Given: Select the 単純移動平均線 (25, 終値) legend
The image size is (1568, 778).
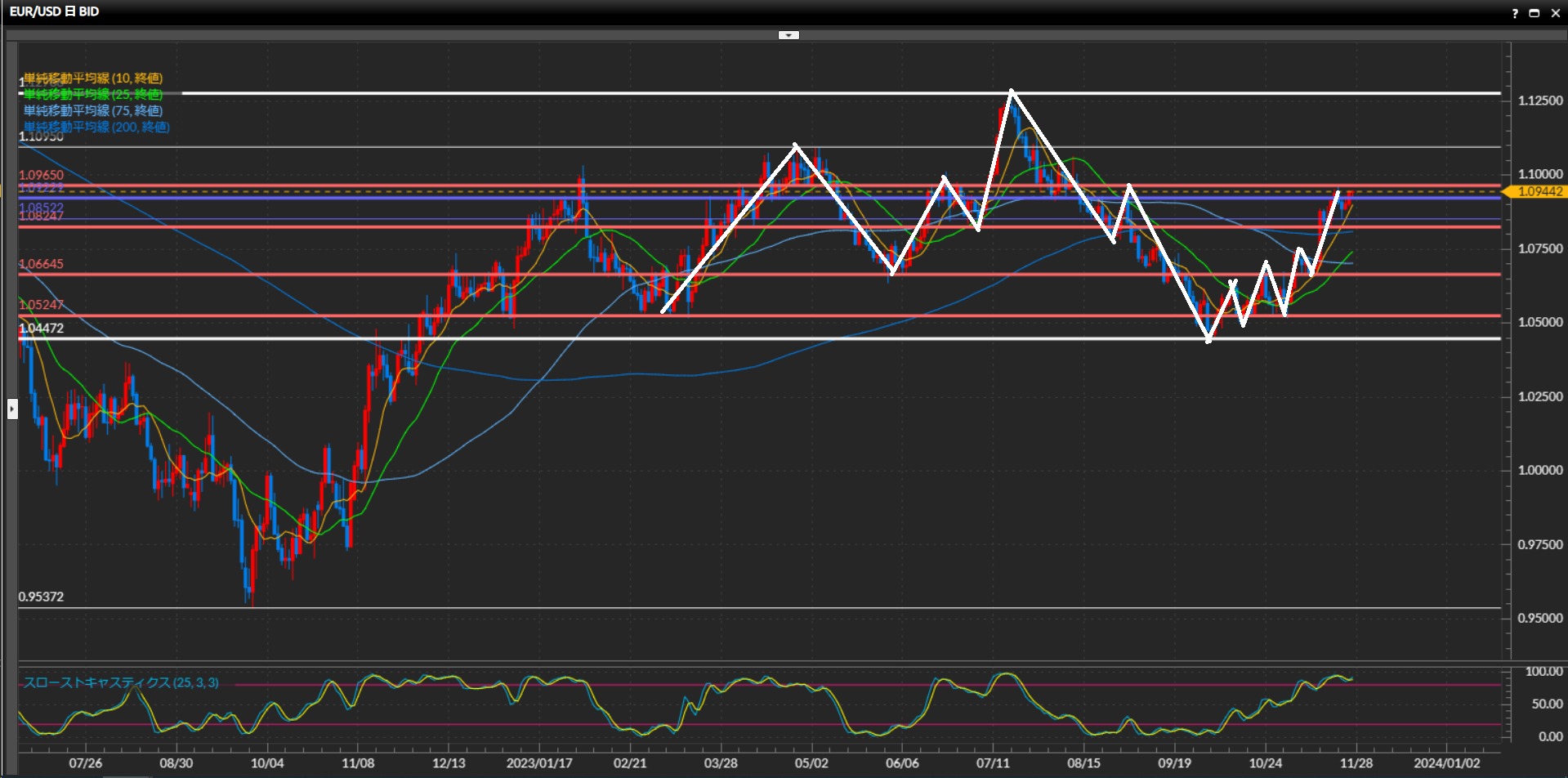Looking at the screenshot, I should 92,94.
